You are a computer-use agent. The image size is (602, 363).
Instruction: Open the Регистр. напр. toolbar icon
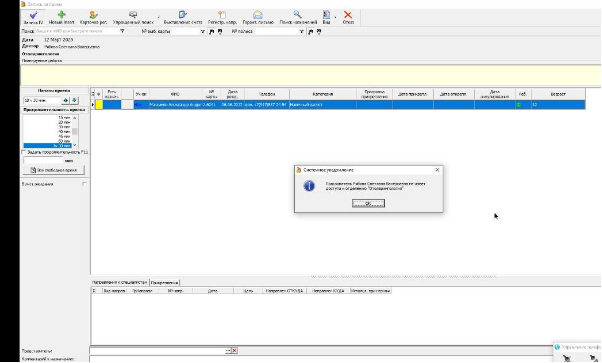[x=222, y=15]
